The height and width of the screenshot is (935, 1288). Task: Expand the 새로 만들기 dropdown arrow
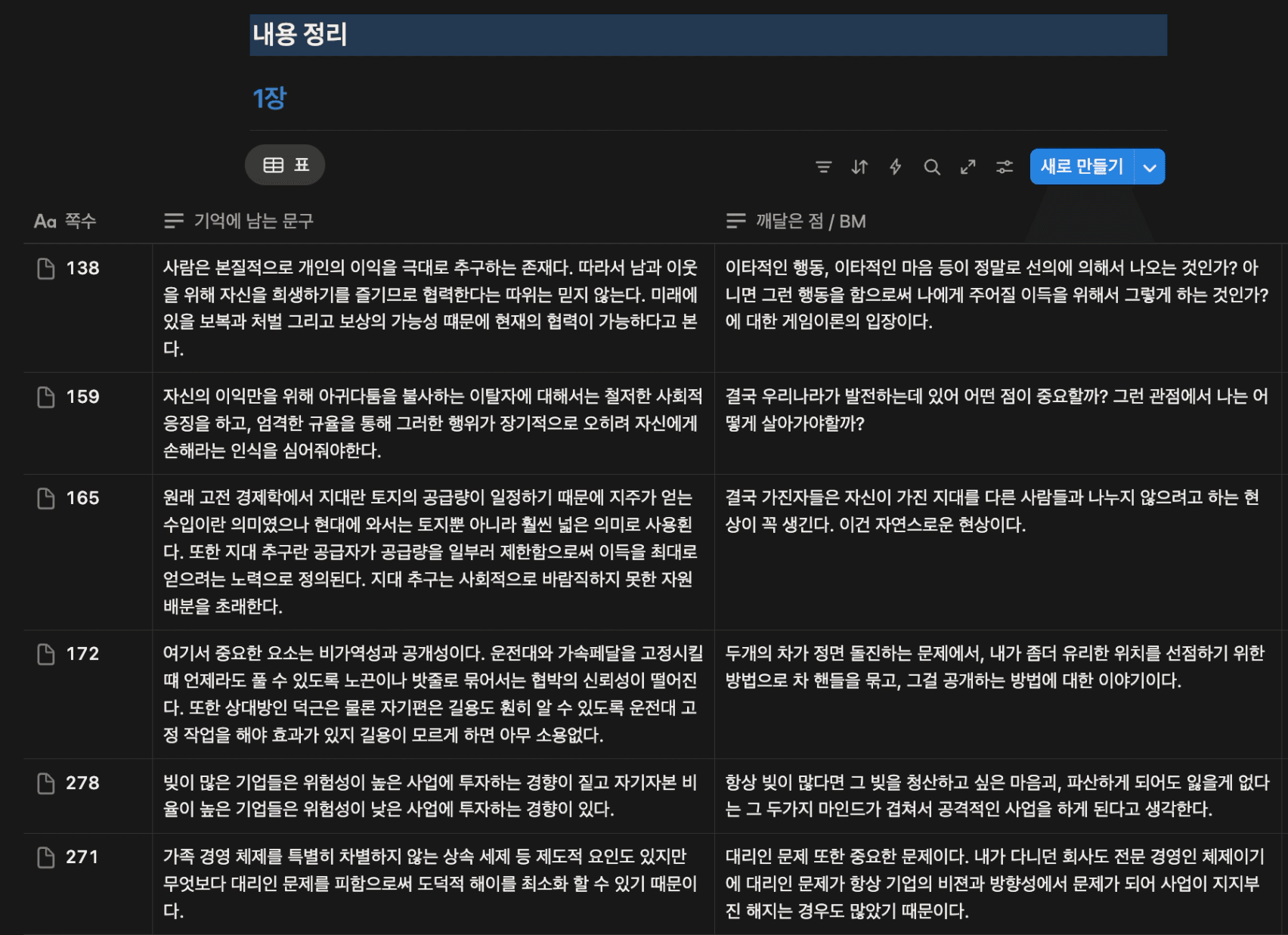(1150, 167)
